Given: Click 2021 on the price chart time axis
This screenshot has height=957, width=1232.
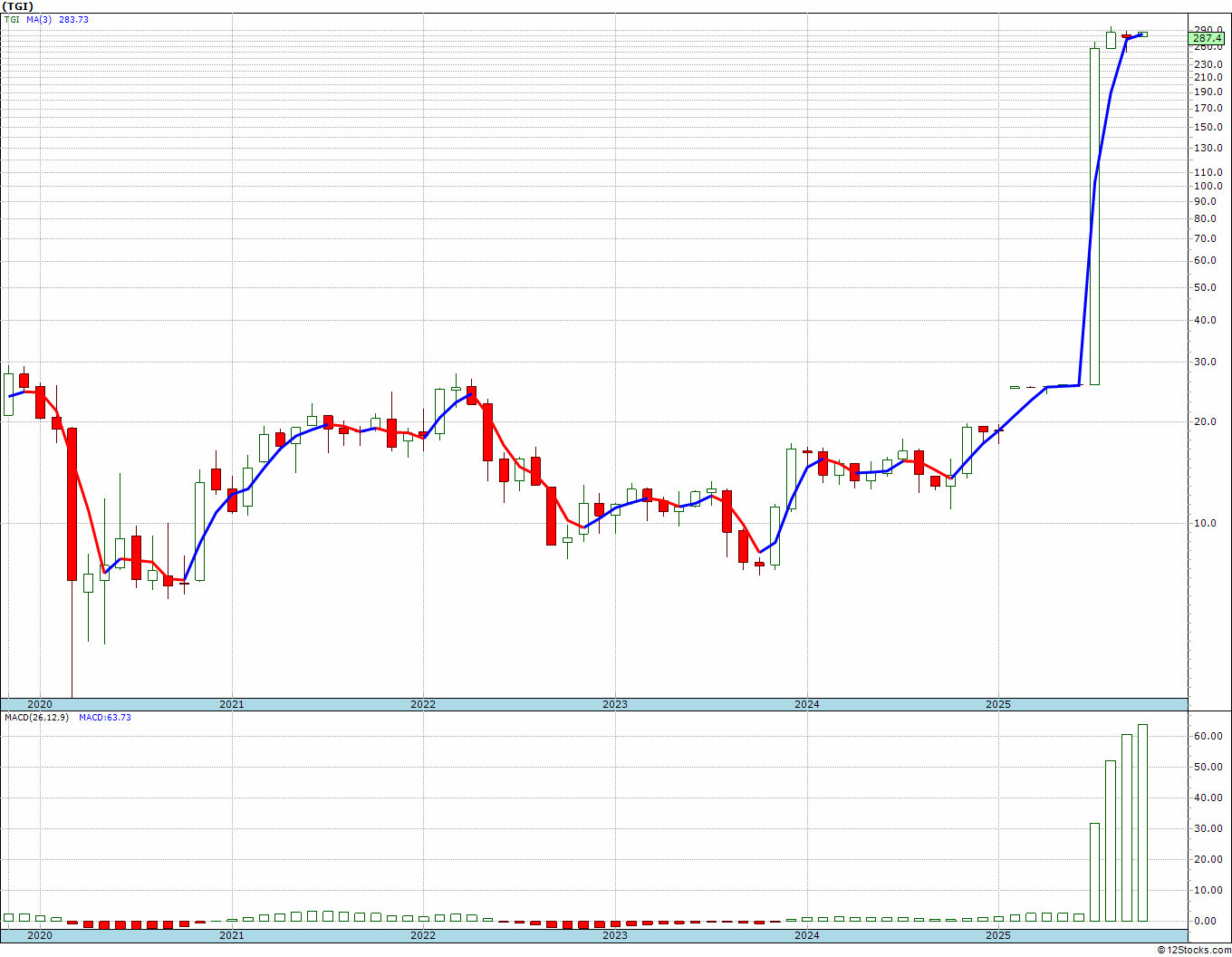Looking at the screenshot, I should [231, 704].
